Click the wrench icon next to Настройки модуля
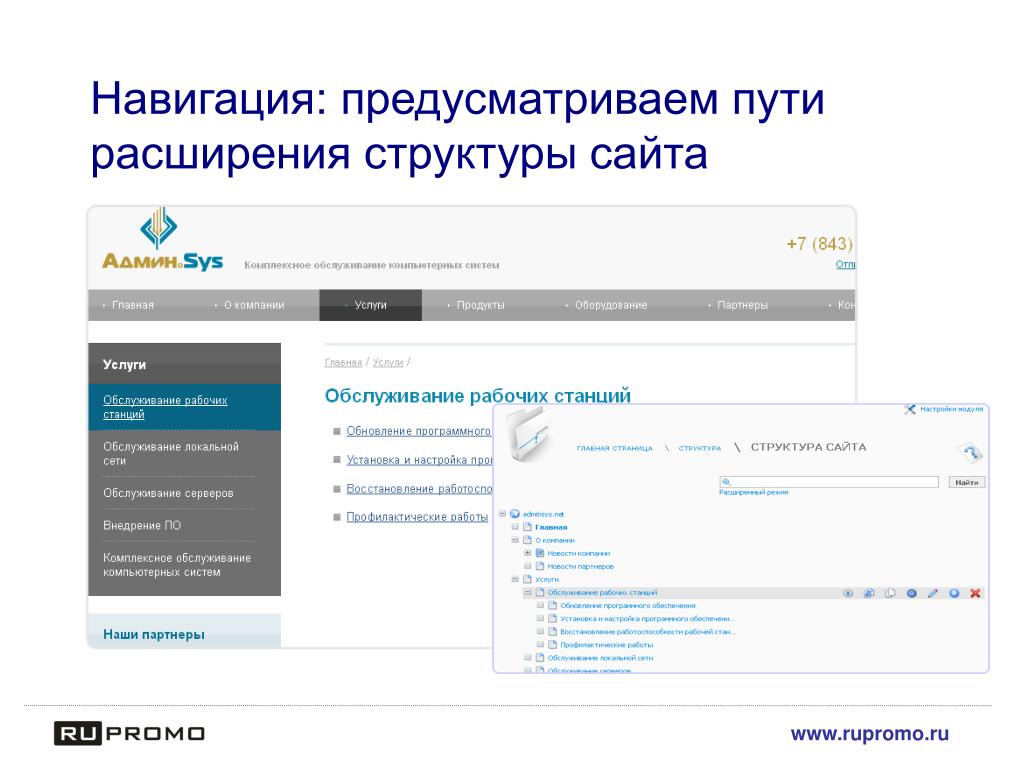The height and width of the screenshot is (768, 1024). pos(910,409)
